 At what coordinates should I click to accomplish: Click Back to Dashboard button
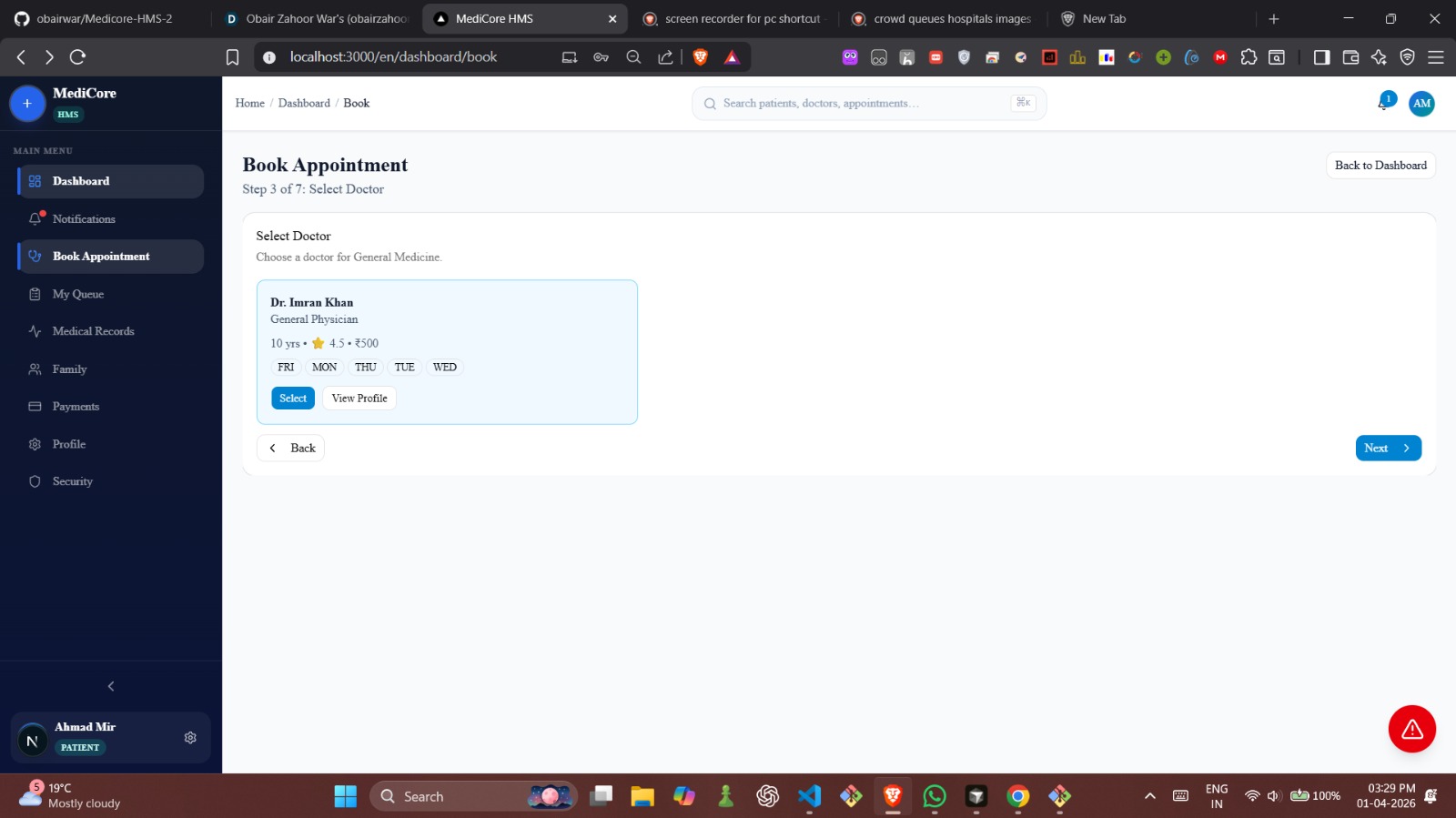pyautogui.click(x=1380, y=166)
